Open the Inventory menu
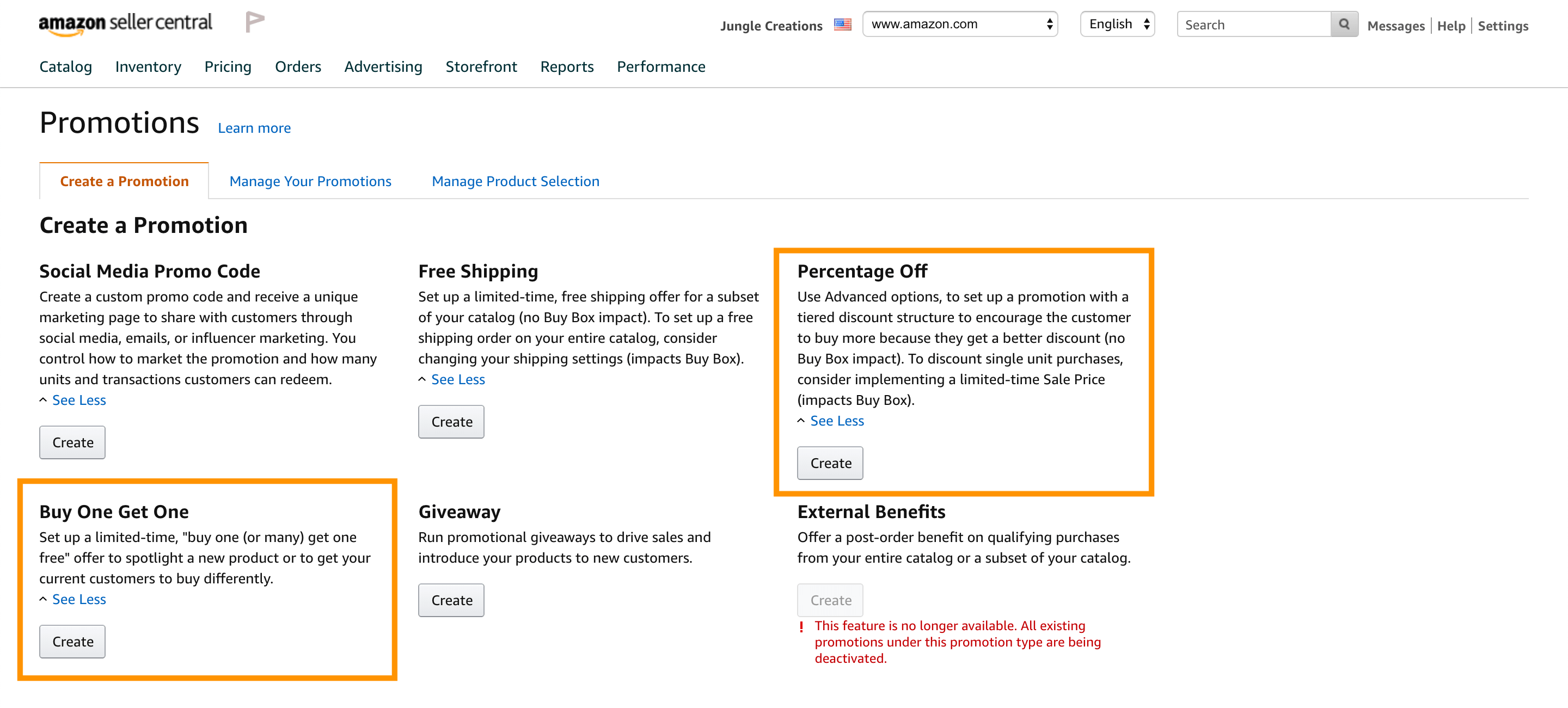Image resolution: width=1568 pixels, height=708 pixels. click(148, 67)
